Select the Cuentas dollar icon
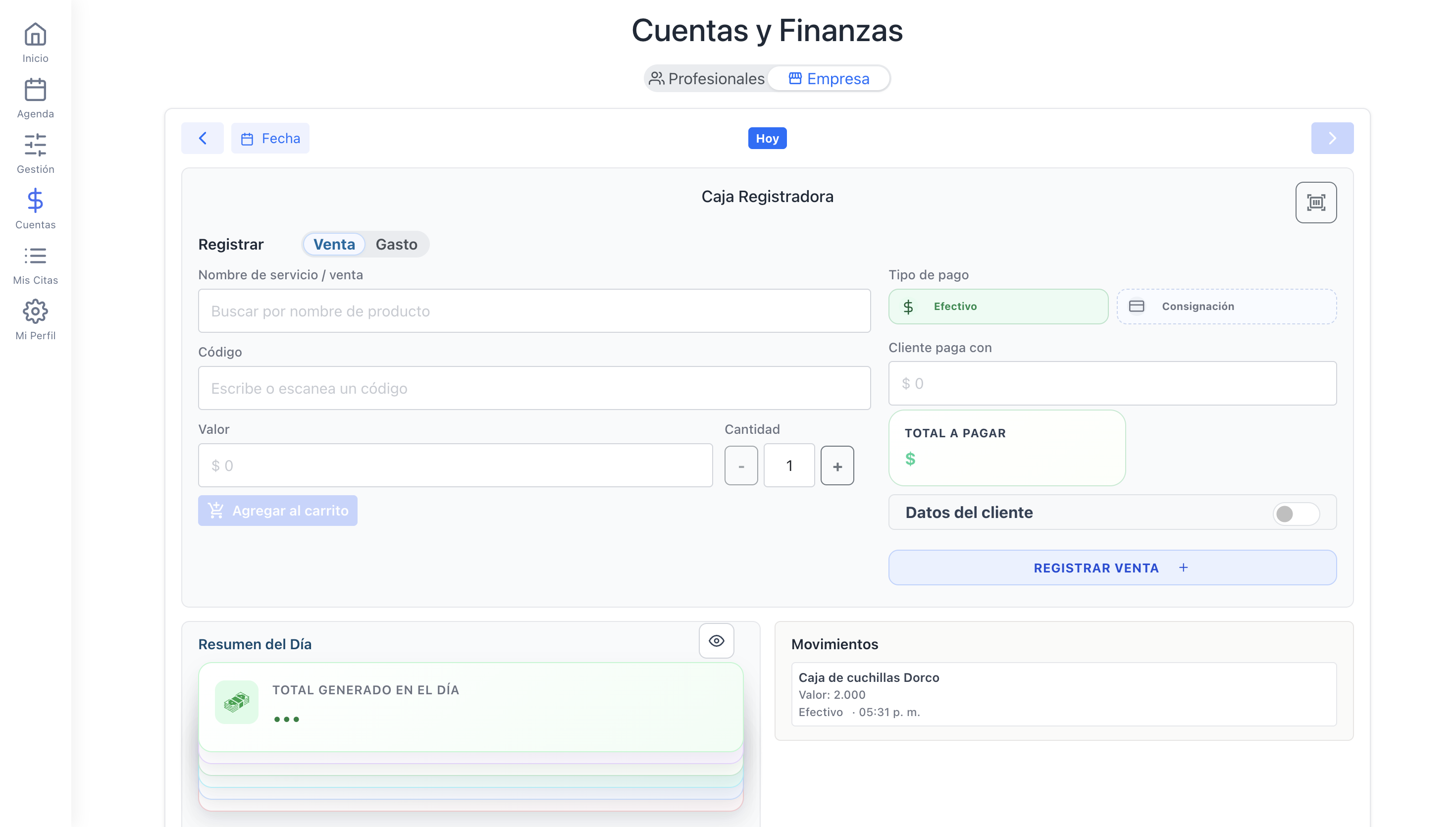Image resolution: width=1456 pixels, height=827 pixels. tap(35, 201)
